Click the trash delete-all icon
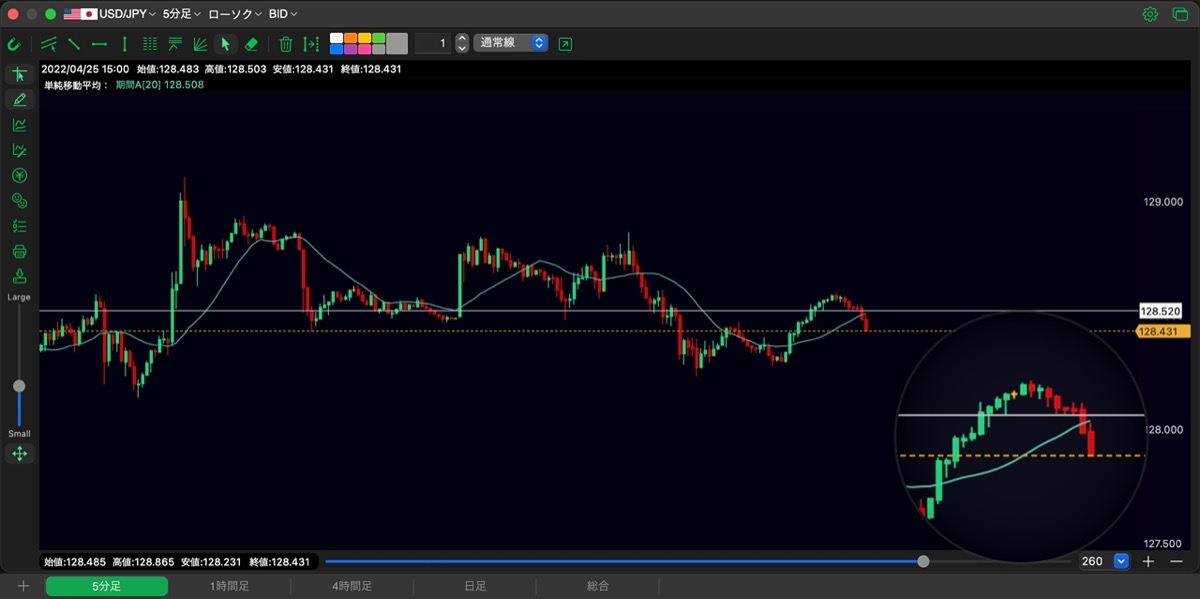 click(286, 44)
